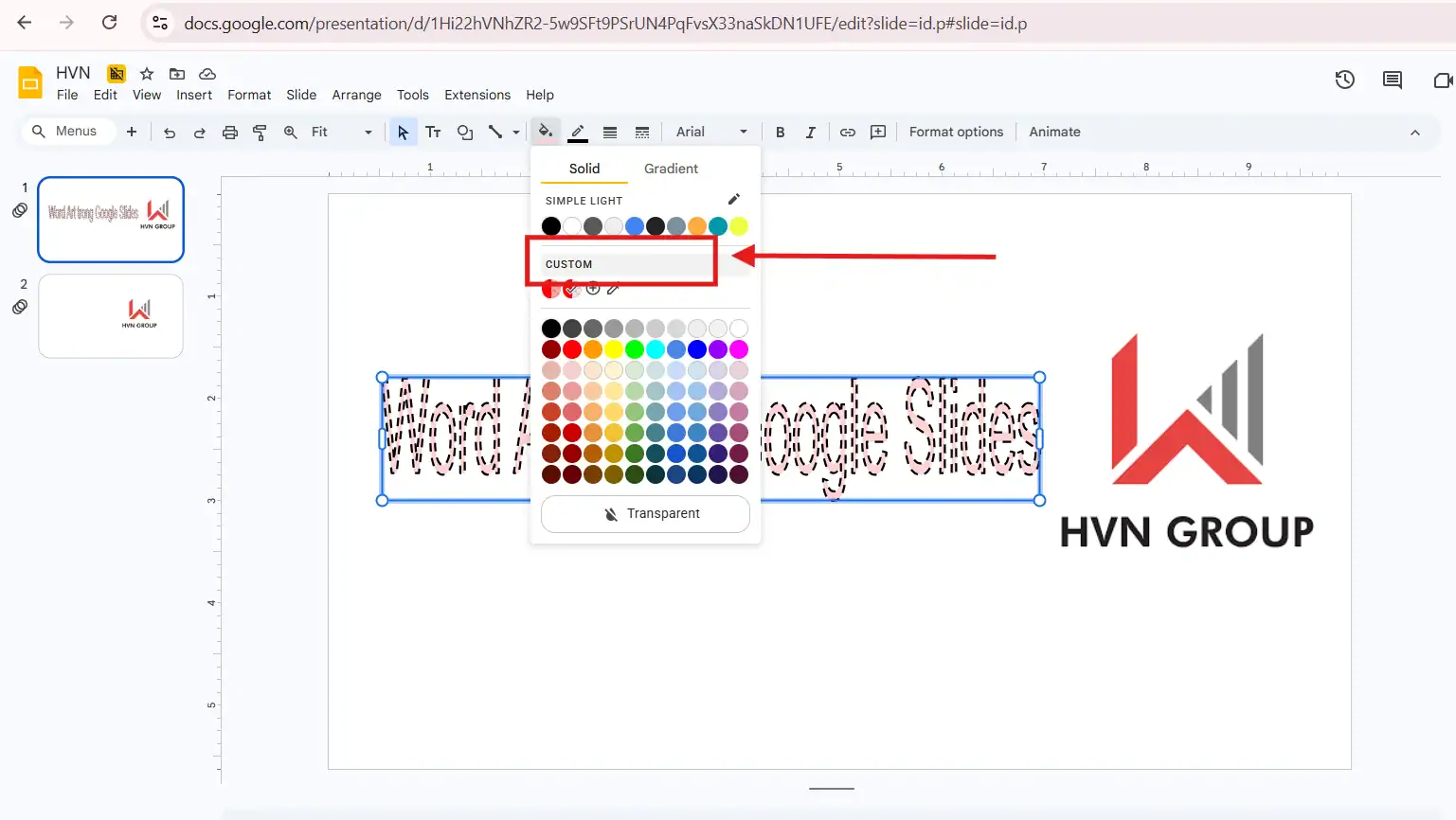This screenshot has height=820, width=1456.
Task: Select the Text box tool
Action: (433, 132)
